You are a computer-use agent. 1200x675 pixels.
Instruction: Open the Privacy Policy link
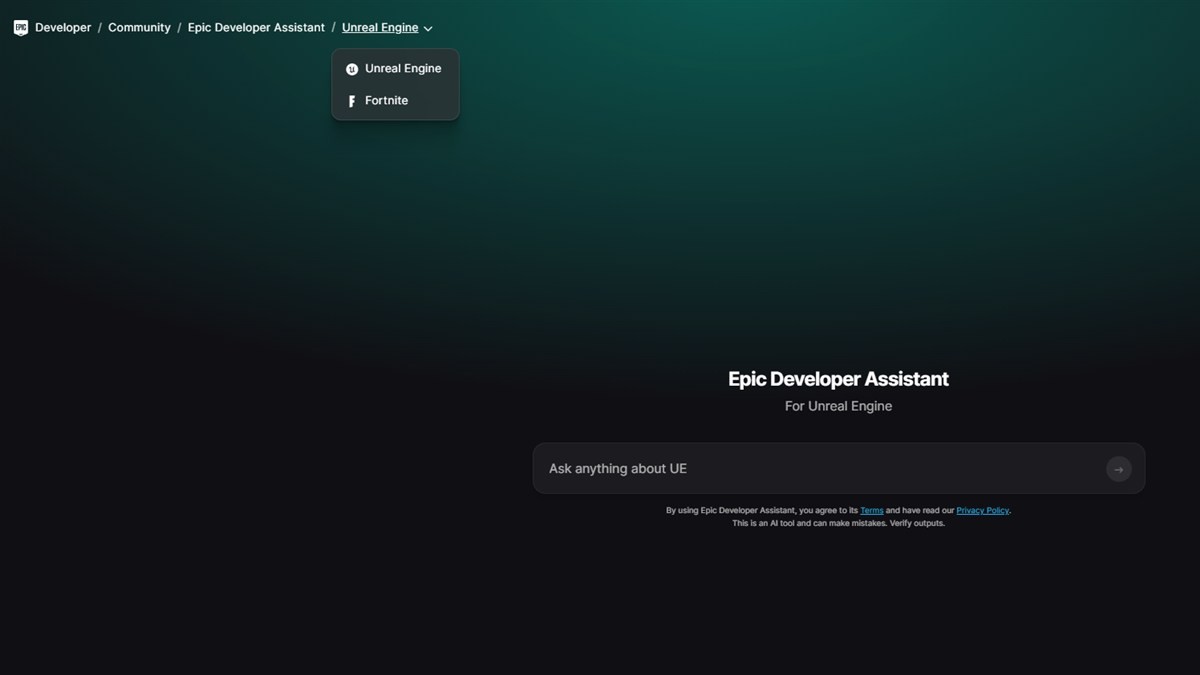[983, 511]
